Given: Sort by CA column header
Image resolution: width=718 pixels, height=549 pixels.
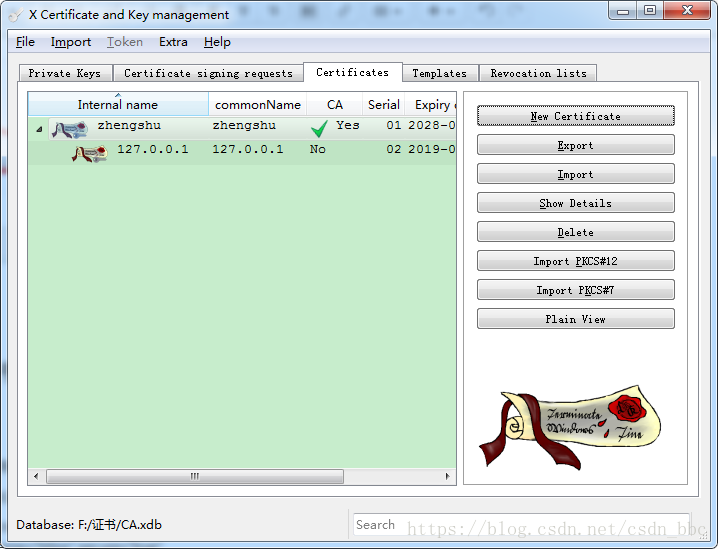Looking at the screenshot, I should tap(335, 104).
